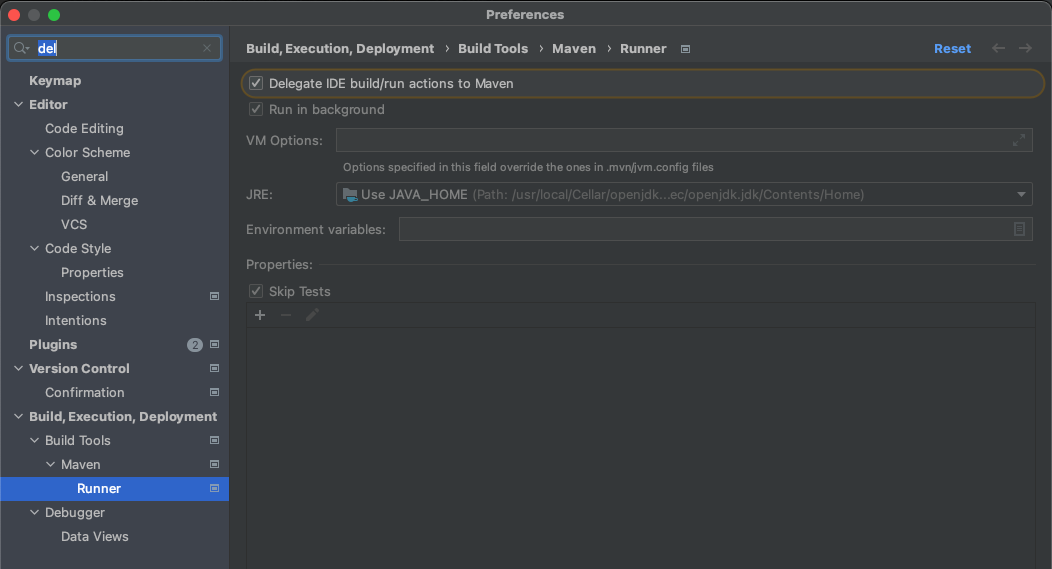Image resolution: width=1052 pixels, height=569 pixels.
Task: Collapse the Editor tree section
Action: [x=18, y=105]
